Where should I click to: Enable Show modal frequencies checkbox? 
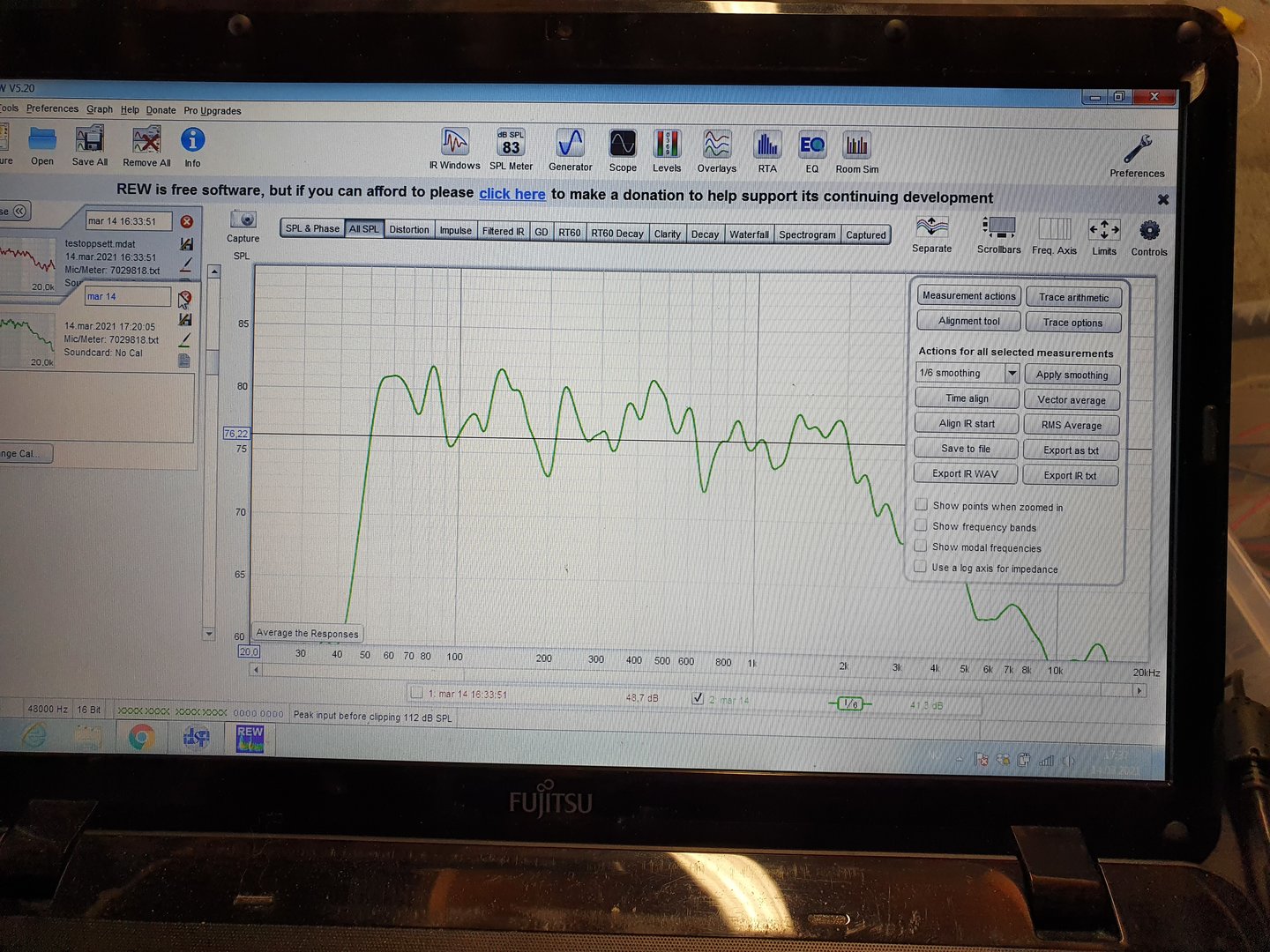click(x=921, y=547)
